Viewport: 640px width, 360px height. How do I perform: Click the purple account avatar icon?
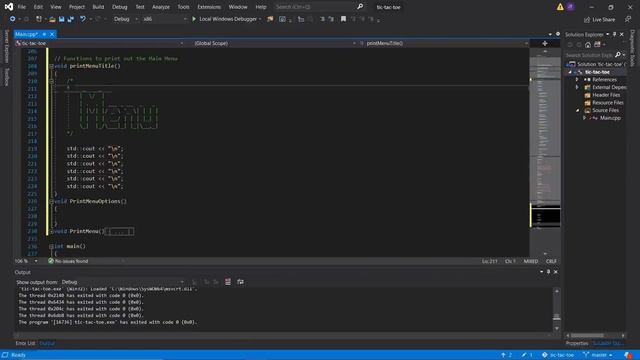(570, 7)
